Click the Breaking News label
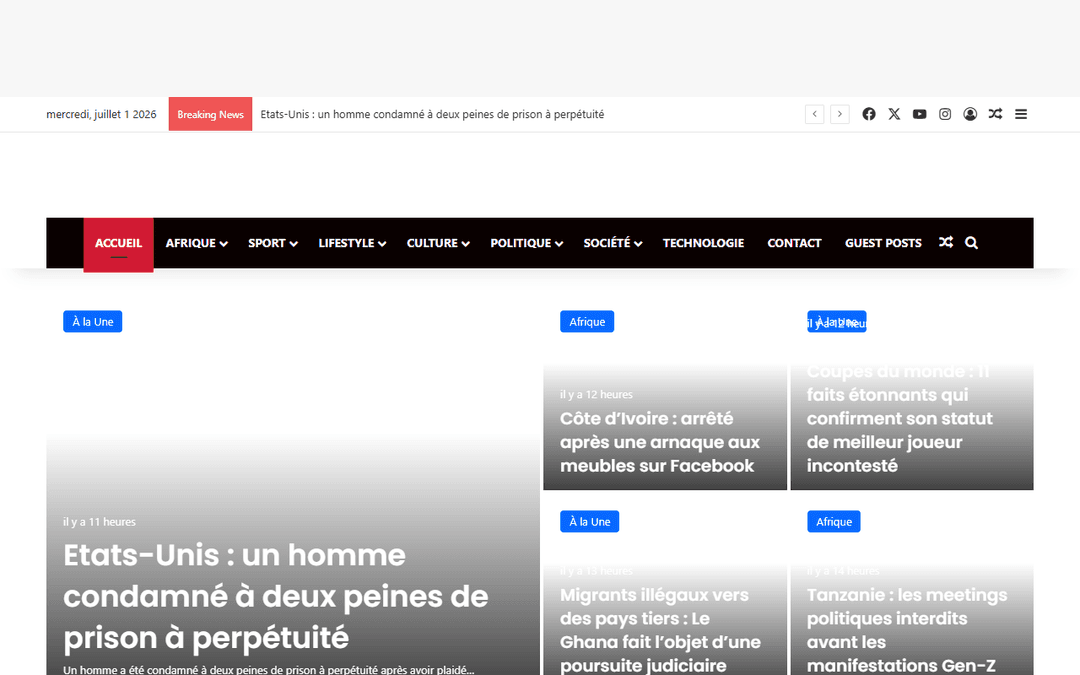1080x675 pixels. pyautogui.click(x=210, y=114)
